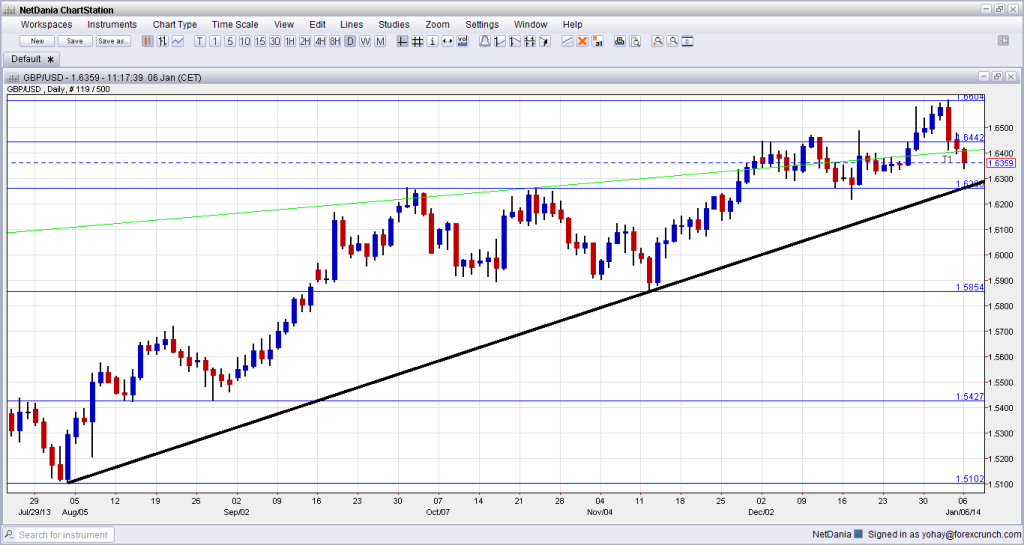
Task: Click the 1.5427 support level label
Action: point(970,397)
